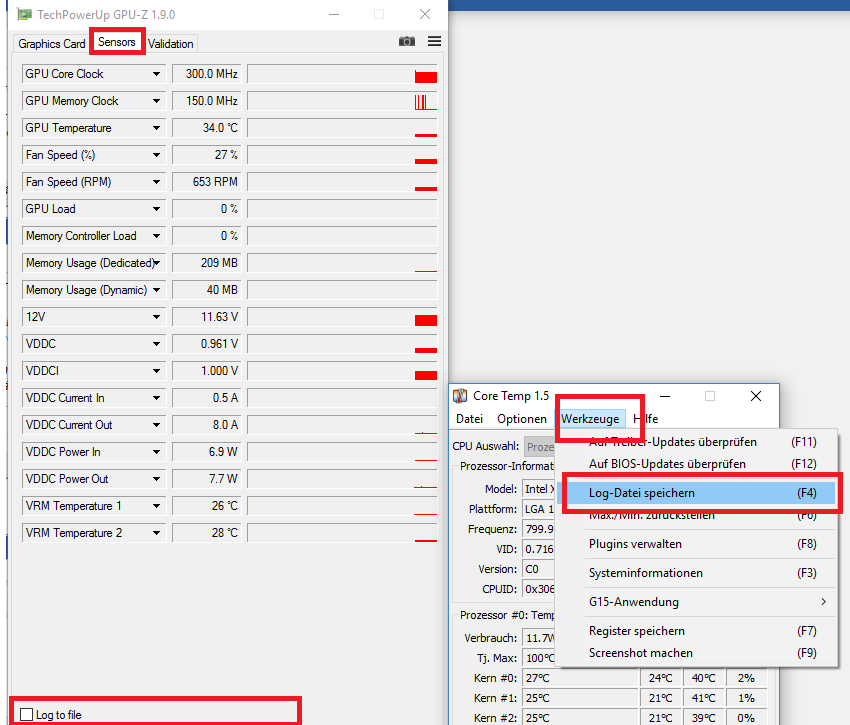Click the 0.961 V VDDC value
Image resolution: width=850 pixels, height=725 pixels.
(207, 344)
